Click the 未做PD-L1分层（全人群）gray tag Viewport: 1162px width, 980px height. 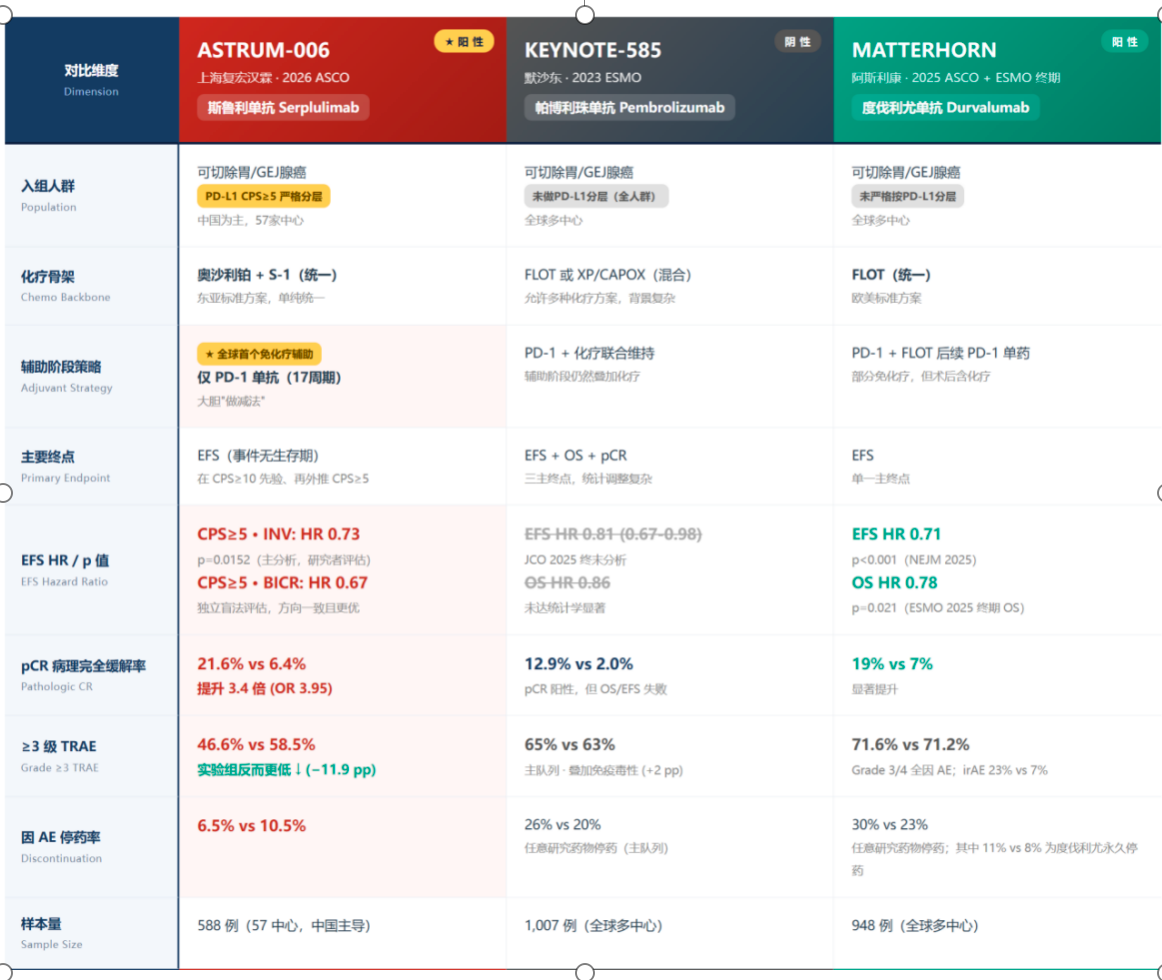[596, 196]
